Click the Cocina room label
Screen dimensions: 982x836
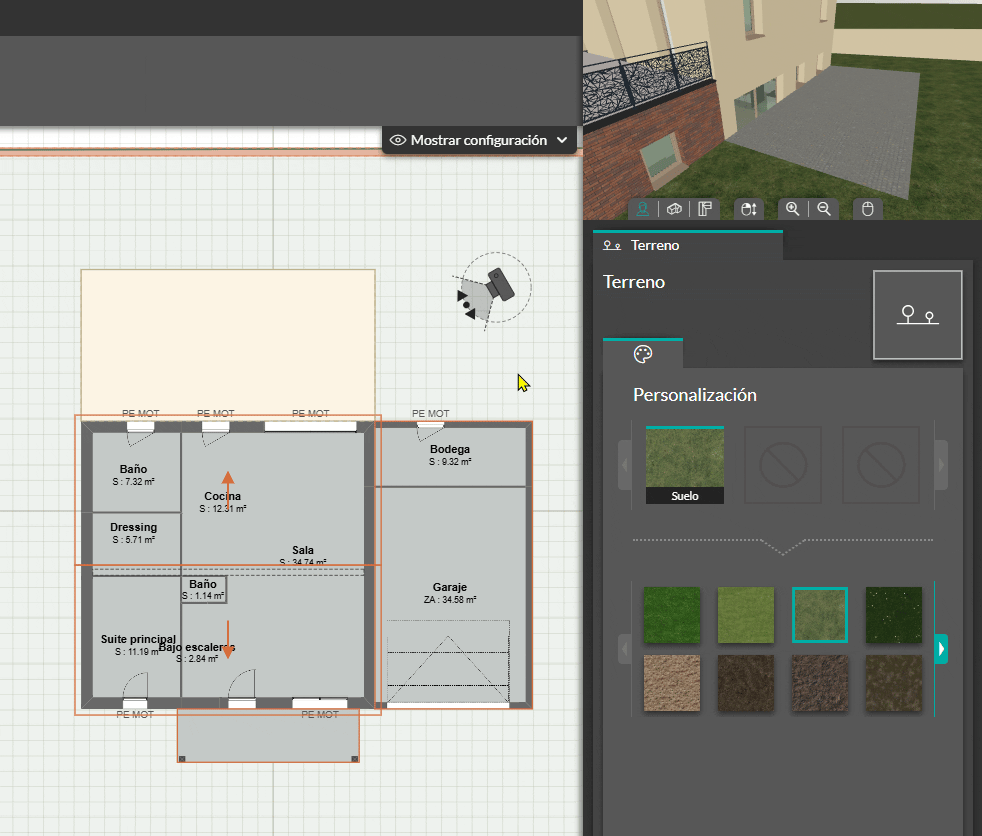click(222, 497)
